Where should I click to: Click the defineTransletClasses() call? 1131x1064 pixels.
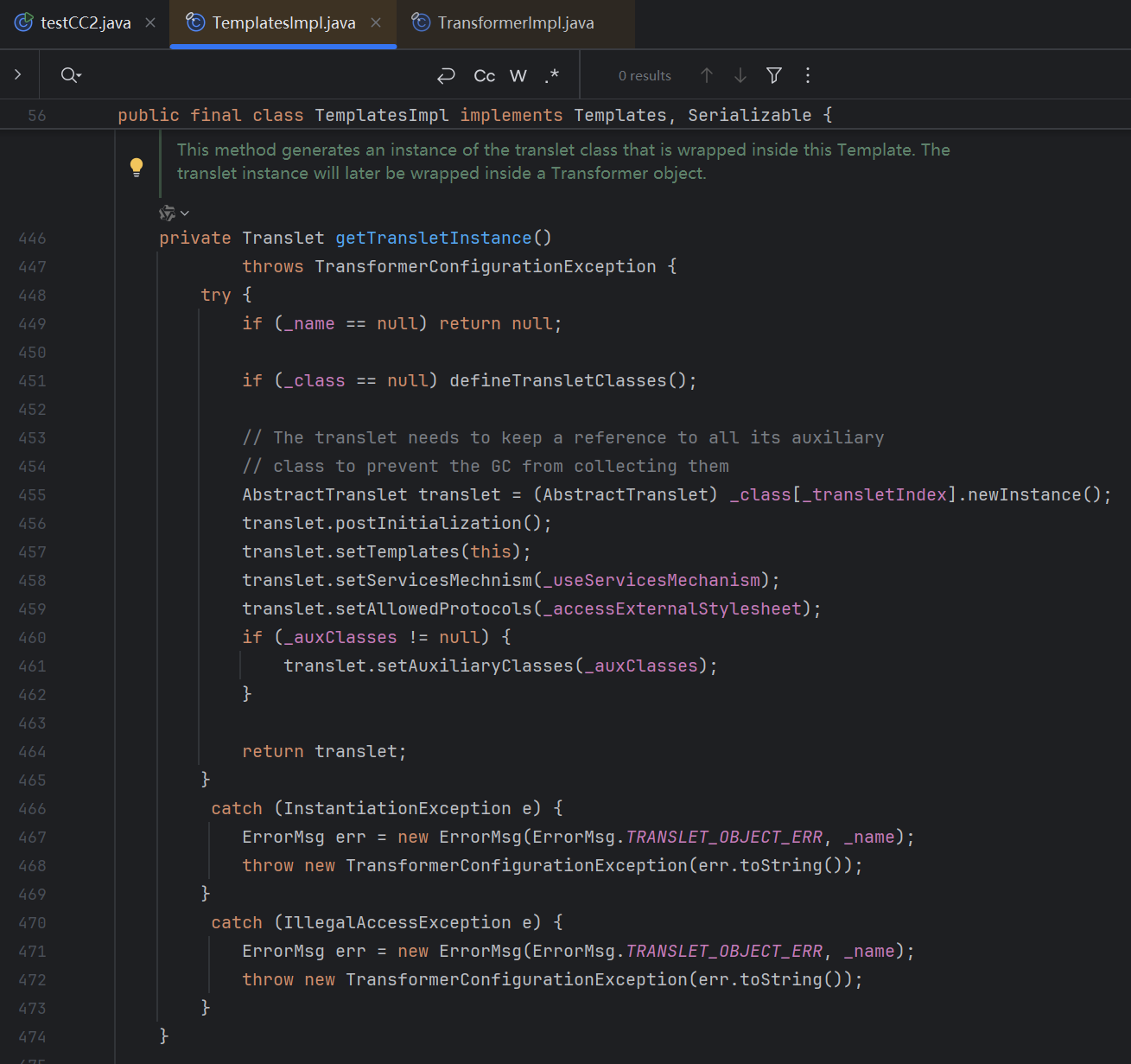coord(567,380)
